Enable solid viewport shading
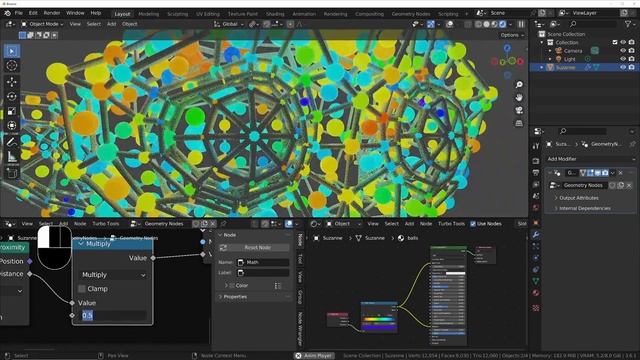The image size is (640, 360). [x=487, y=24]
